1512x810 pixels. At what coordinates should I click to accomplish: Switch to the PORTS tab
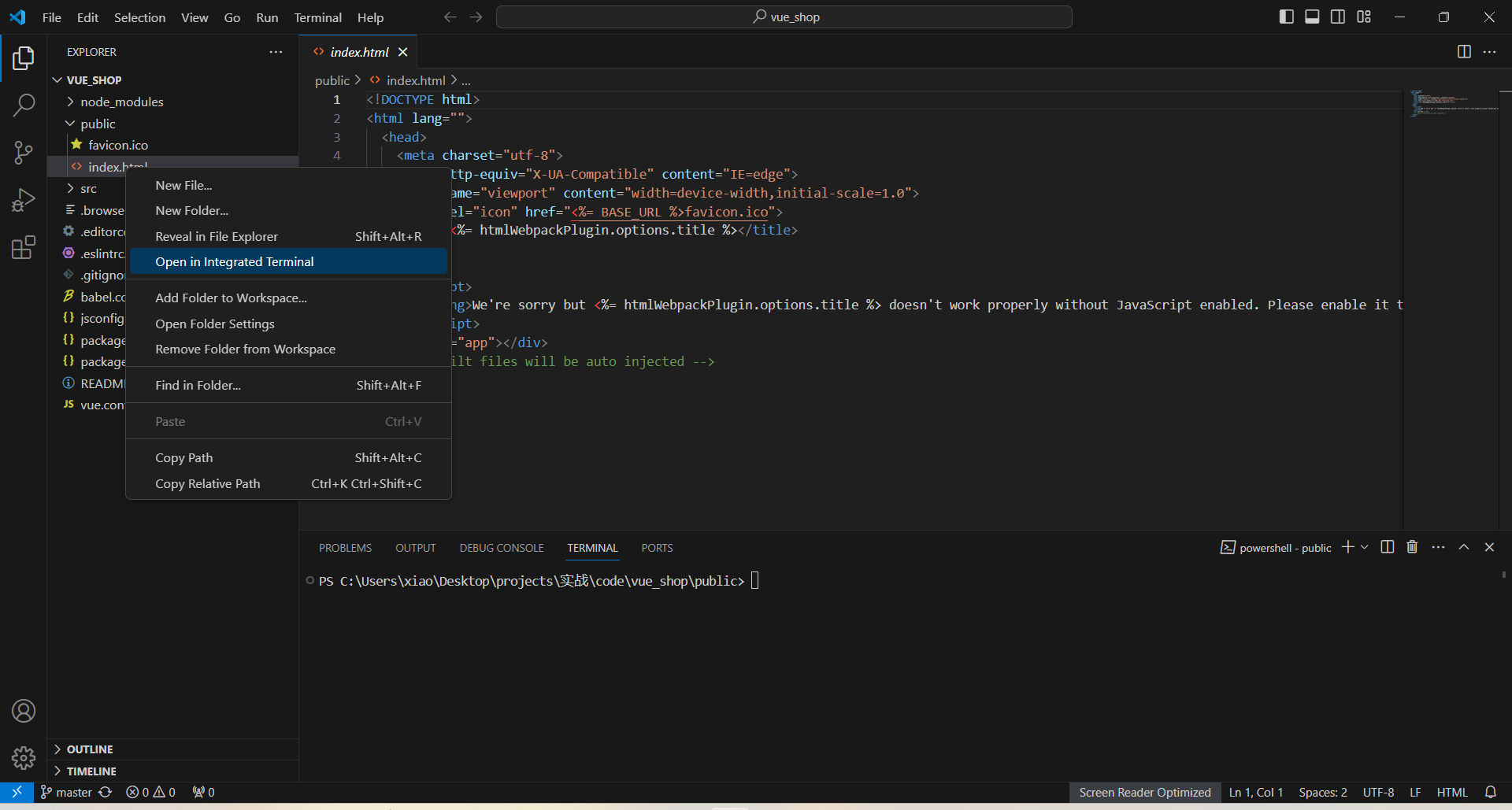[x=657, y=548]
